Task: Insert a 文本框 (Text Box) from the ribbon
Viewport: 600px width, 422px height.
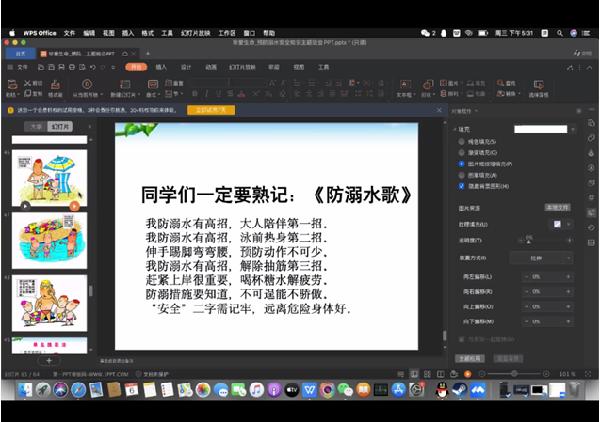Action: (404, 86)
